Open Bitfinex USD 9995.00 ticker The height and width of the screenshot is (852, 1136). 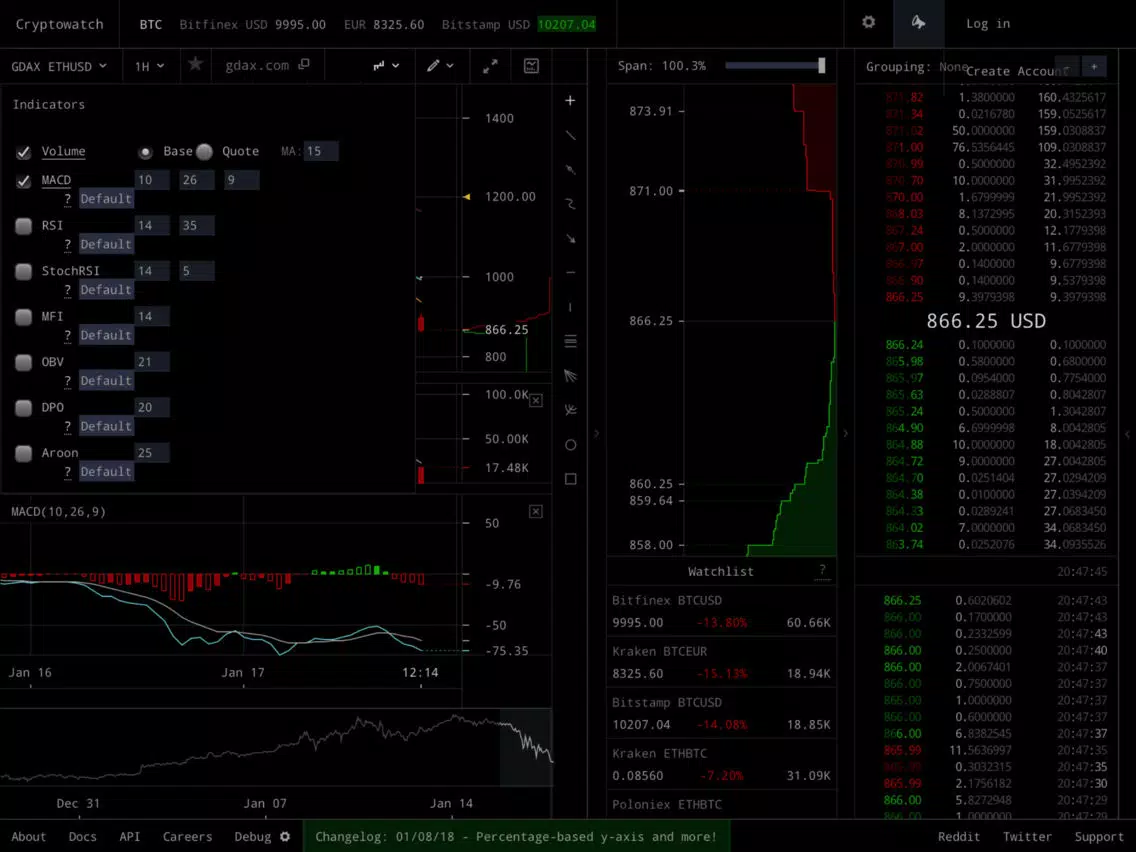[x=252, y=25]
